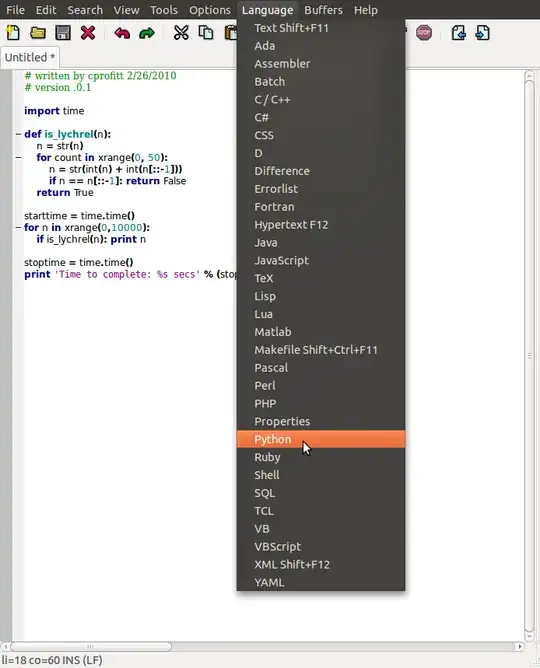The height and width of the screenshot is (668, 540).
Task: Select Pascal language
Action: coord(321,368)
